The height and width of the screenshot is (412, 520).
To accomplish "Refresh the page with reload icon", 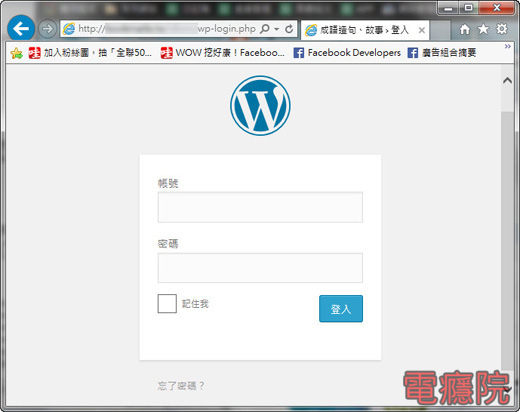I will pyautogui.click(x=289, y=29).
